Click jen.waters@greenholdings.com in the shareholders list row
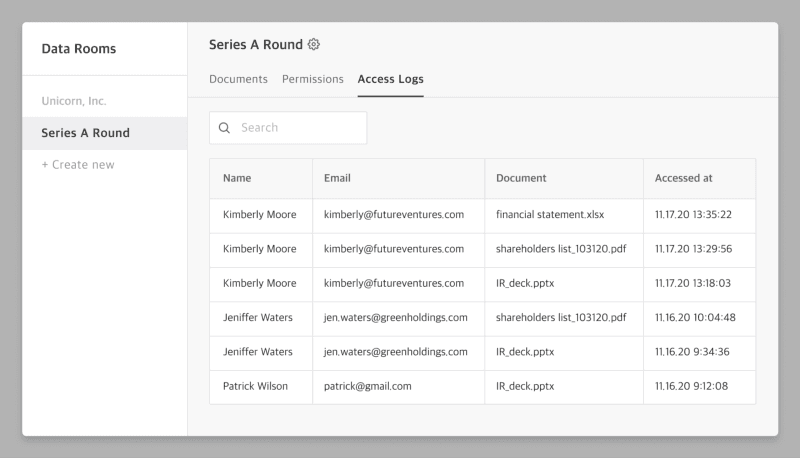The image size is (800, 458). tap(395, 318)
